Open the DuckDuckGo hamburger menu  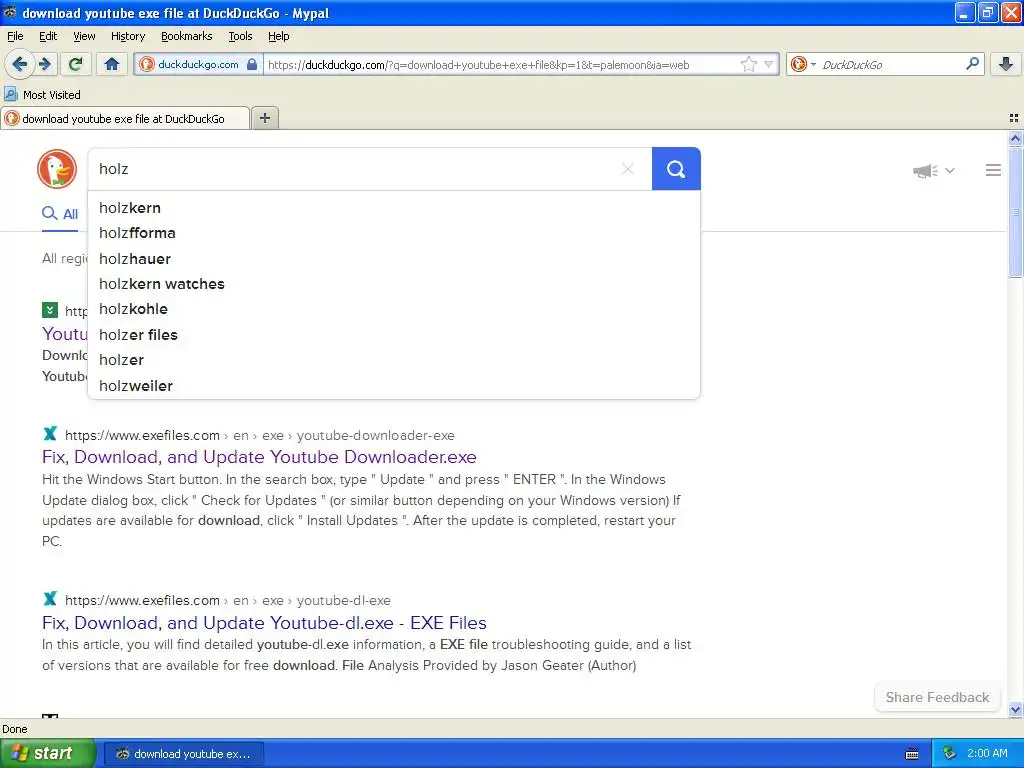click(x=993, y=170)
